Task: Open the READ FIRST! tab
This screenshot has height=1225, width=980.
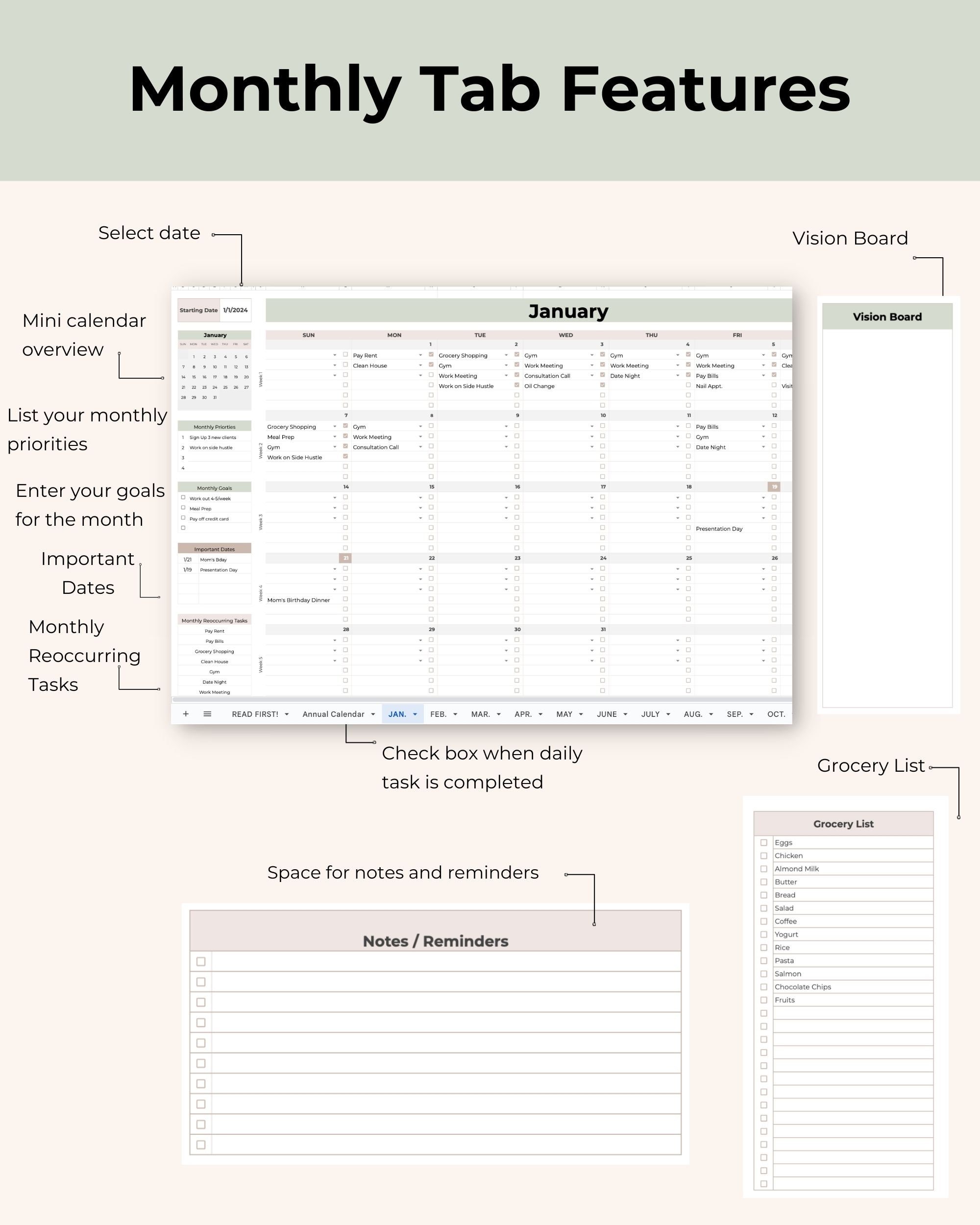Action: pos(256,714)
